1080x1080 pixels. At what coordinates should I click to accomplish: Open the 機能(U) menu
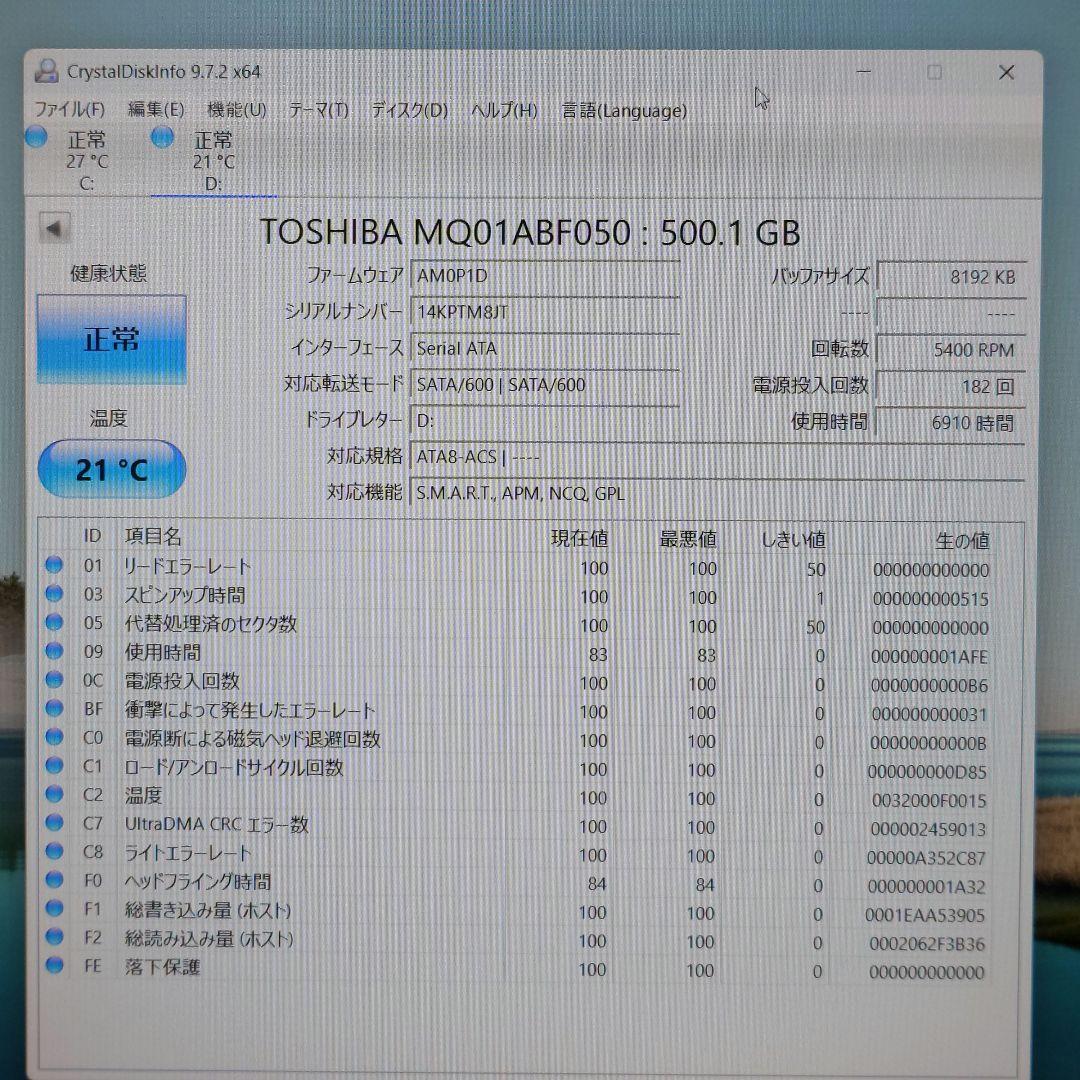click(x=236, y=111)
